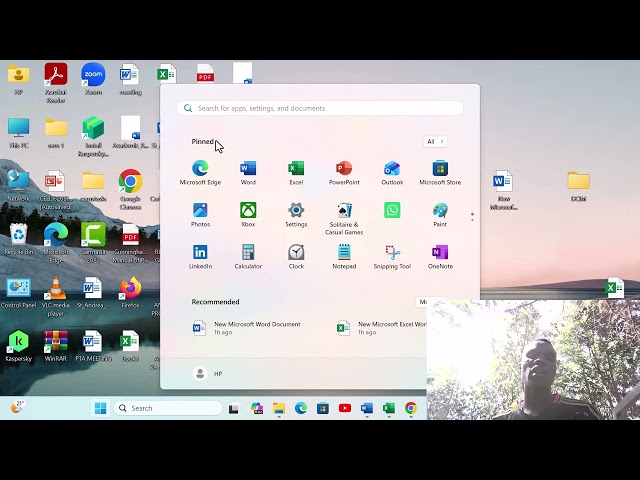
Task: Open the Photos app
Action: pyautogui.click(x=200, y=215)
